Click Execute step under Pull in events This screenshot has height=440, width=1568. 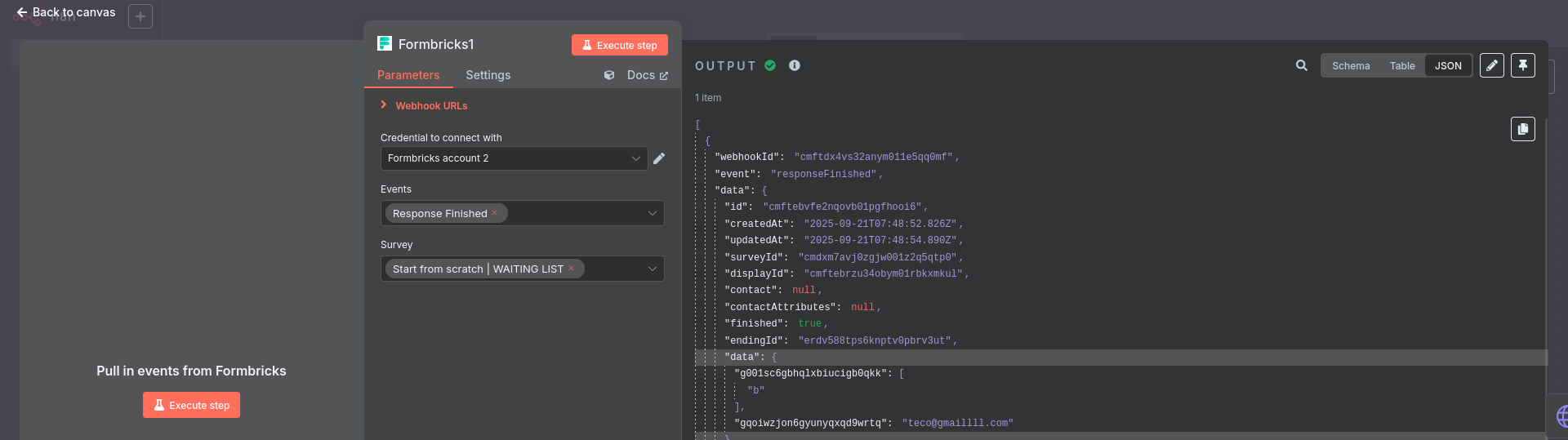tap(191, 405)
